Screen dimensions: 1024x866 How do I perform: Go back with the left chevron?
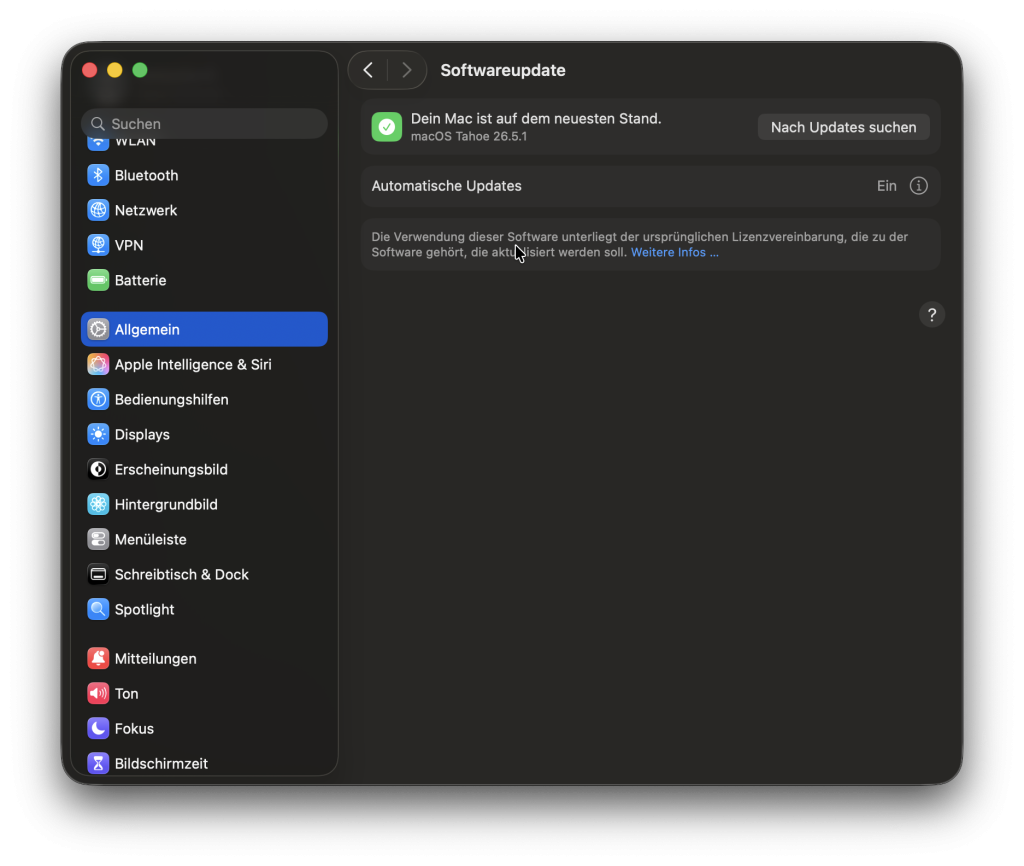tap(368, 70)
